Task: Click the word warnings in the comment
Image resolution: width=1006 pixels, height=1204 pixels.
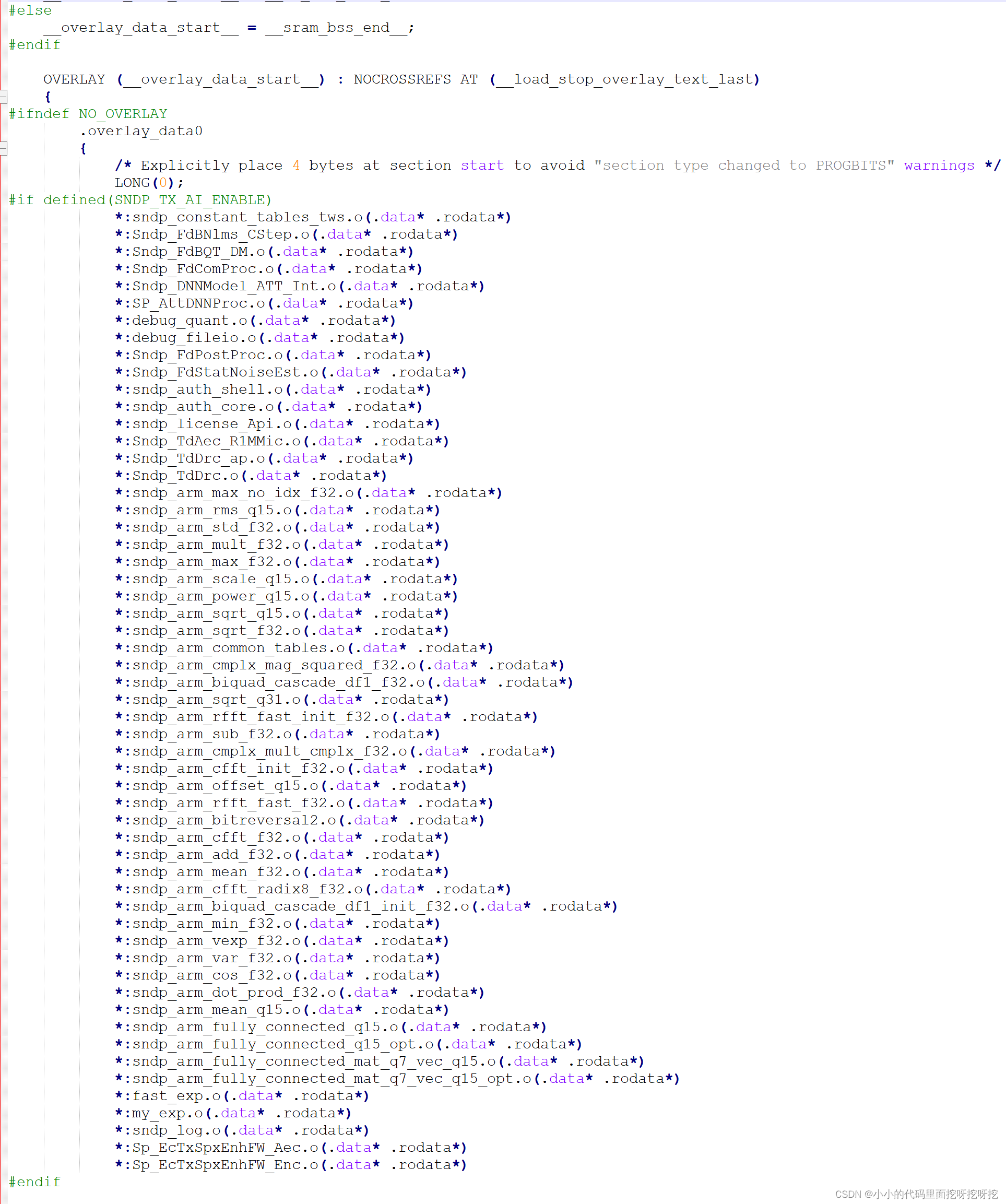Action: [x=939, y=165]
